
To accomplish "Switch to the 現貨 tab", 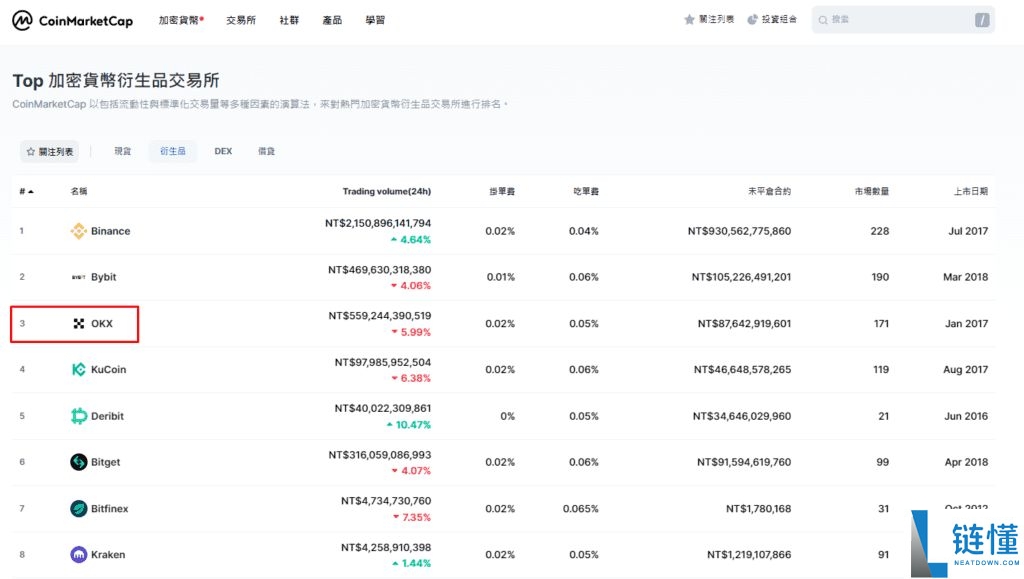I will pyautogui.click(x=123, y=151).
